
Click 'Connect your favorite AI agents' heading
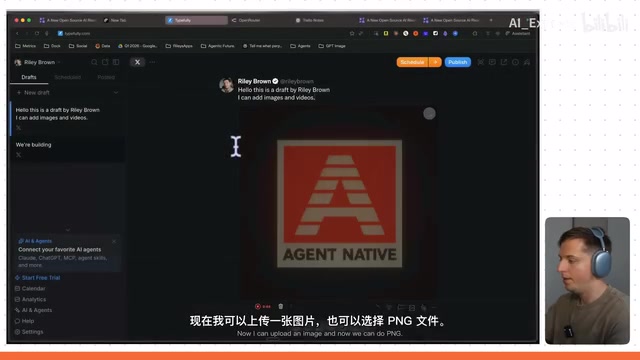pos(60,249)
